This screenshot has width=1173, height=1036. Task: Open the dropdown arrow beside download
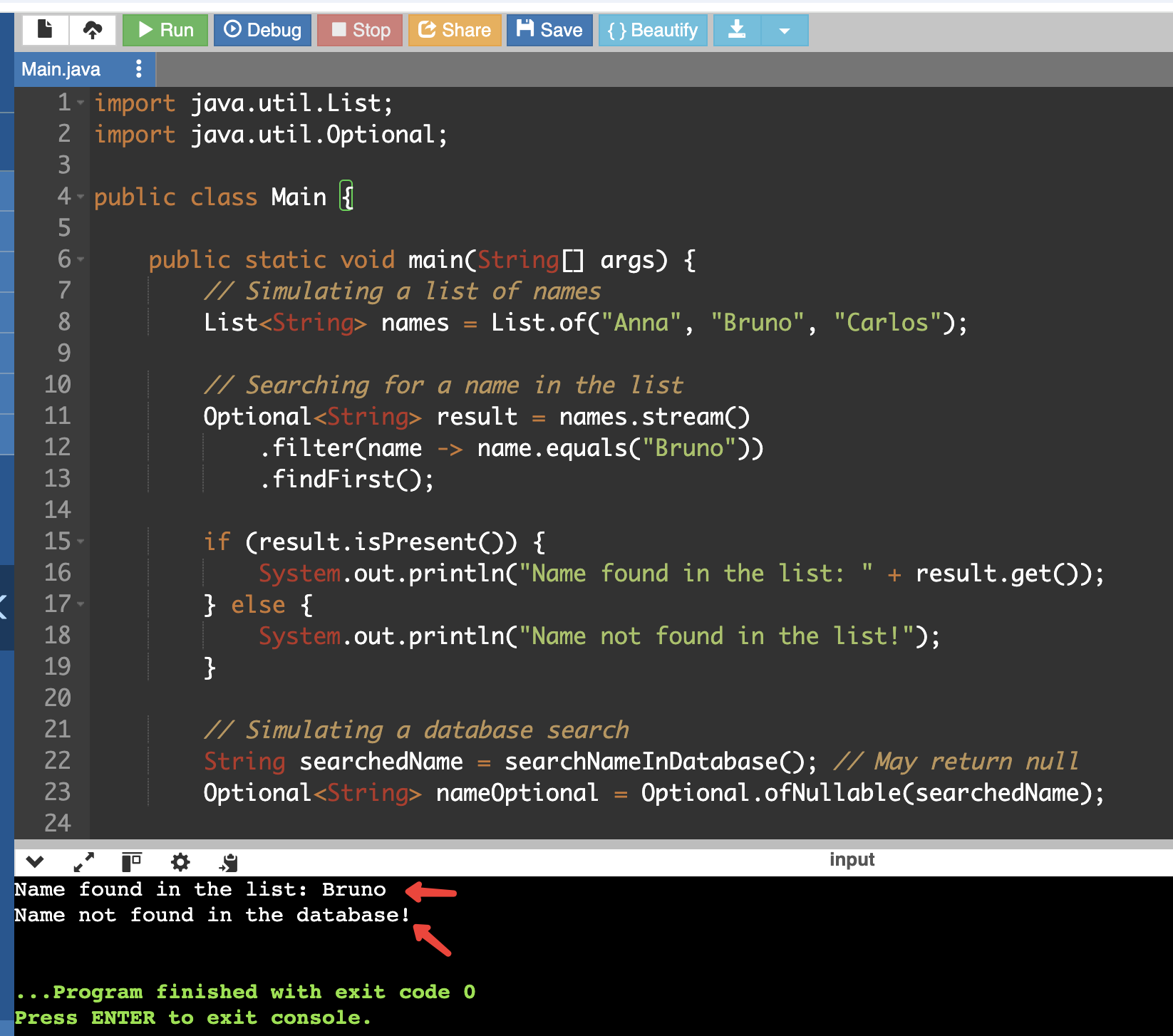point(785,31)
